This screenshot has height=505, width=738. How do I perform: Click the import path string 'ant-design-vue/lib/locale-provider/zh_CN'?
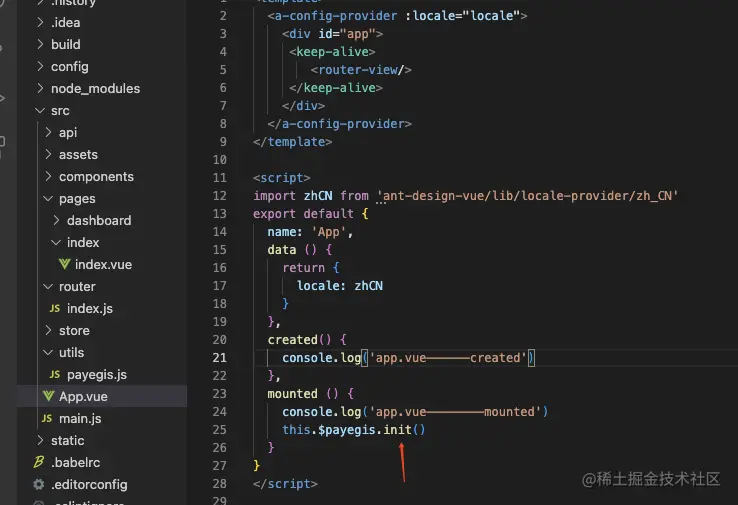pyautogui.click(x=527, y=196)
